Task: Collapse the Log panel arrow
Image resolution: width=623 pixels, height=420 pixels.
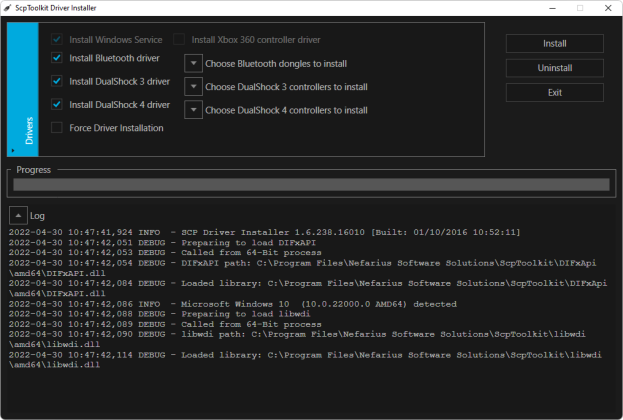Action: pos(18,215)
